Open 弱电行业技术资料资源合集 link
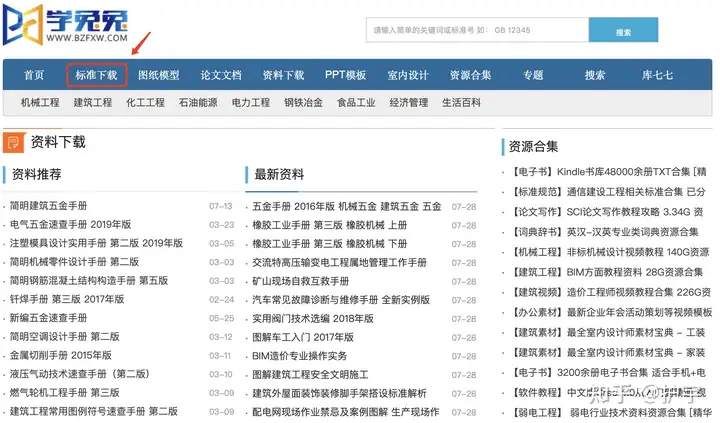 click(612, 412)
